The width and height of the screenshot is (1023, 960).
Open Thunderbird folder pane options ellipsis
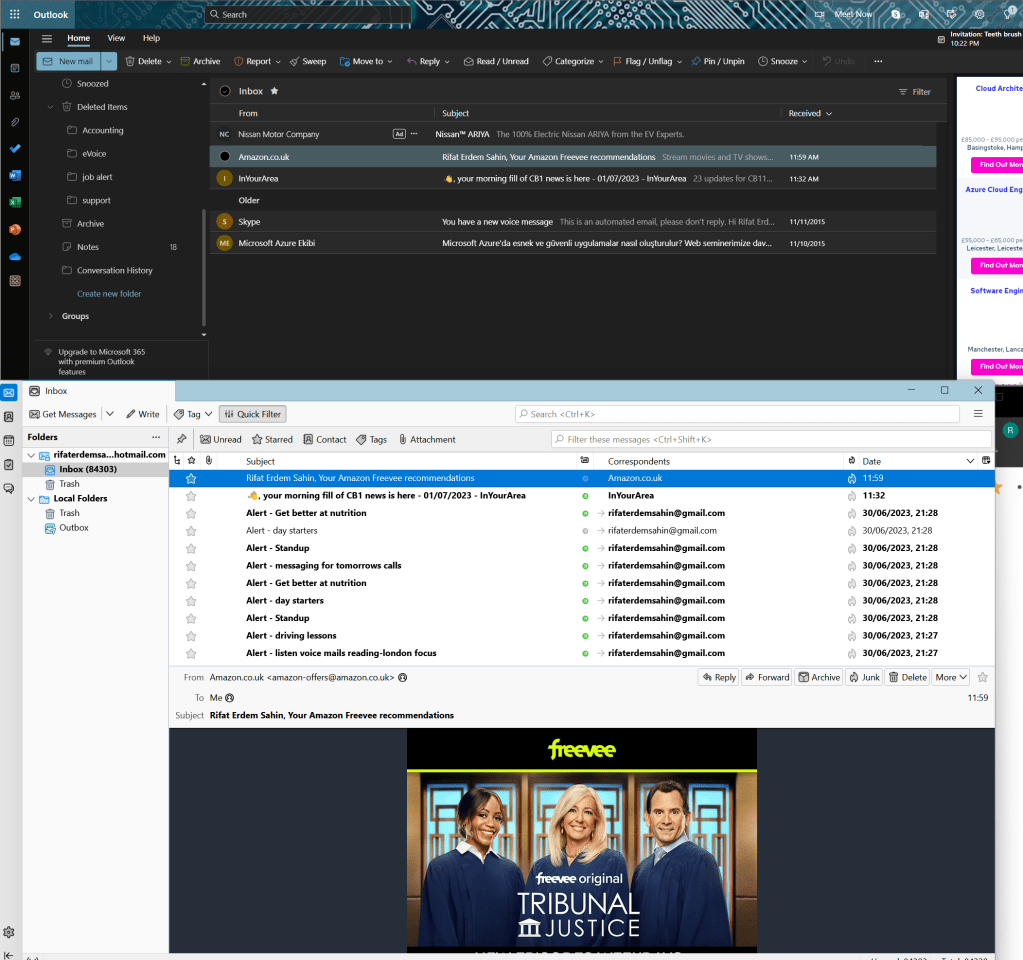[156, 437]
